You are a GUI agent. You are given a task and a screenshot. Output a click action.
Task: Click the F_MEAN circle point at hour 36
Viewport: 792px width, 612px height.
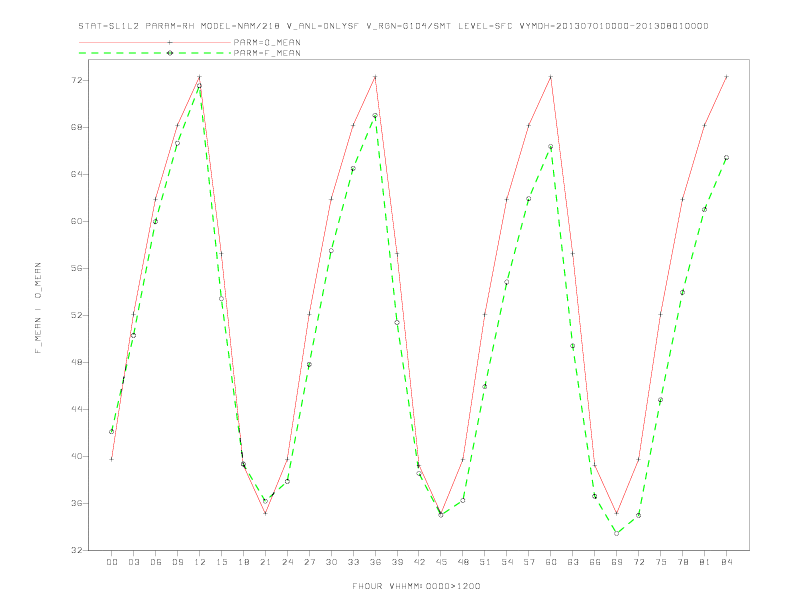[x=375, y=116]
